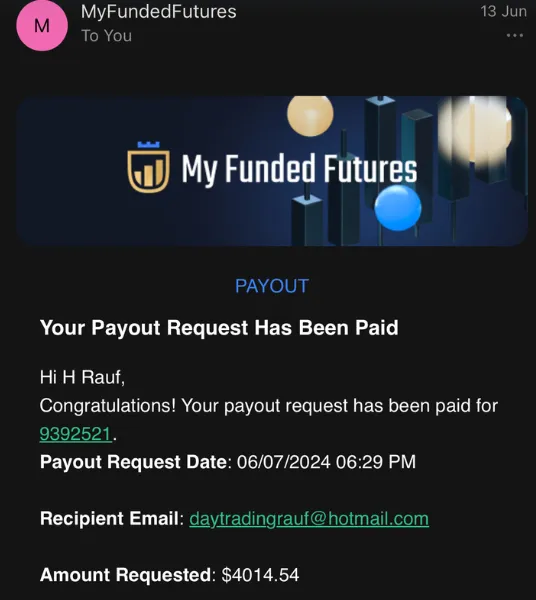This screenshot has width=536, height=600.
Task: Tap the MyFundedFutures sender name
Action: (x=158, y=11)
